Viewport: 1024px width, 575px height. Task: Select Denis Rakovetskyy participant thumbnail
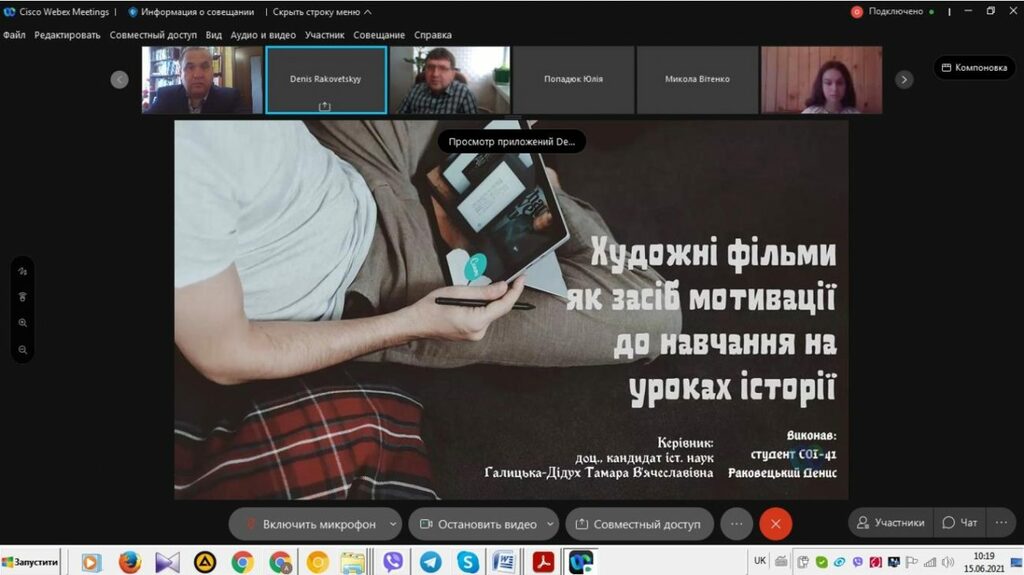point(326,79)
